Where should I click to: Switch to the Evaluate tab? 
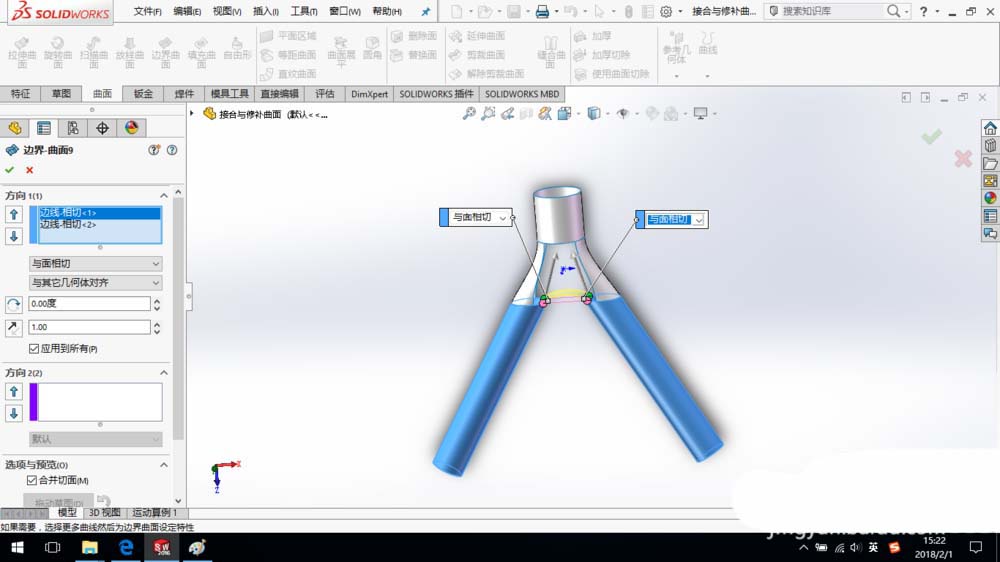coord(325,94)
